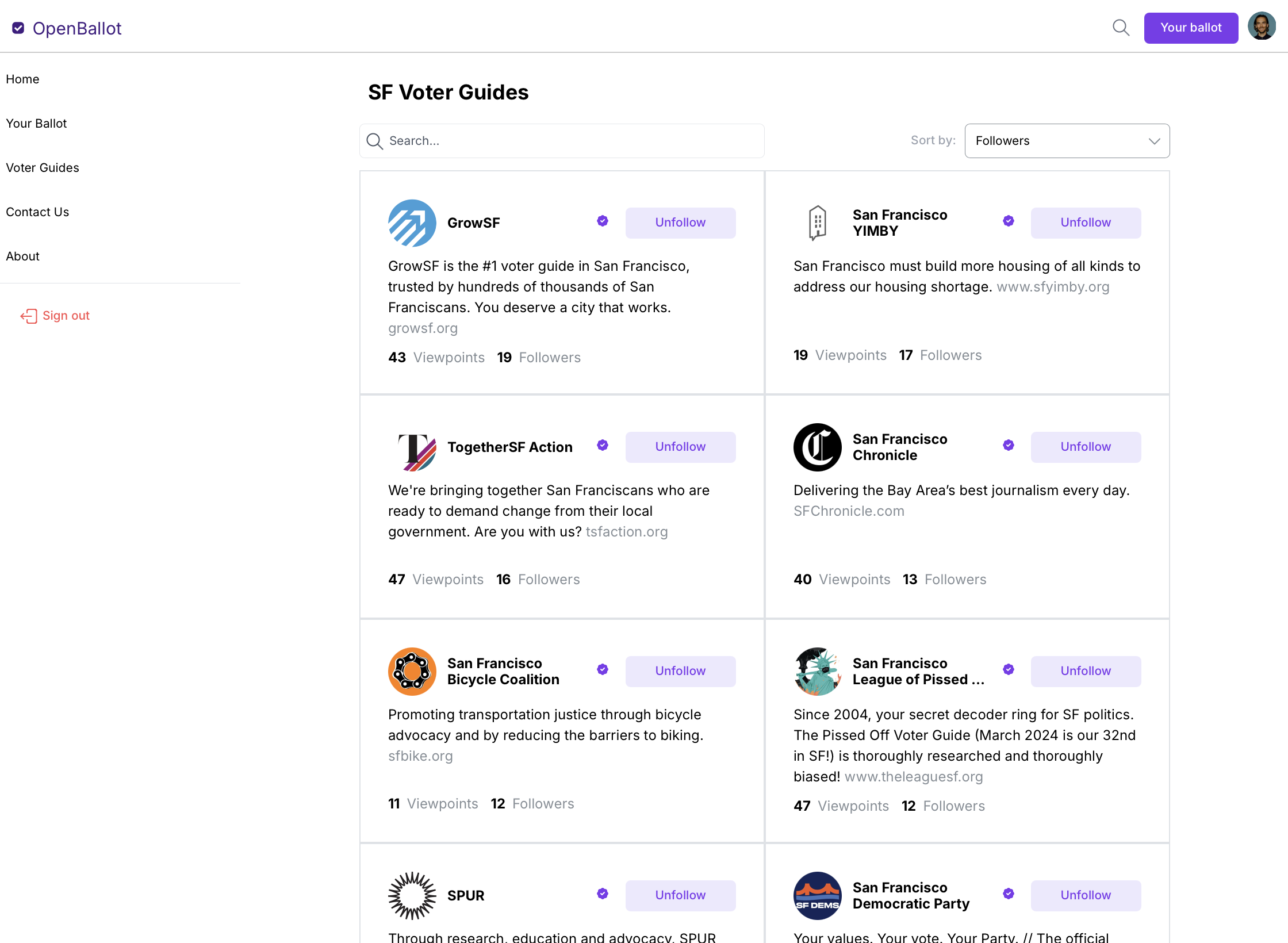This screenshot has height=943, width=1288.
Task: Click the GrowSF guide title
Action: 473,223
